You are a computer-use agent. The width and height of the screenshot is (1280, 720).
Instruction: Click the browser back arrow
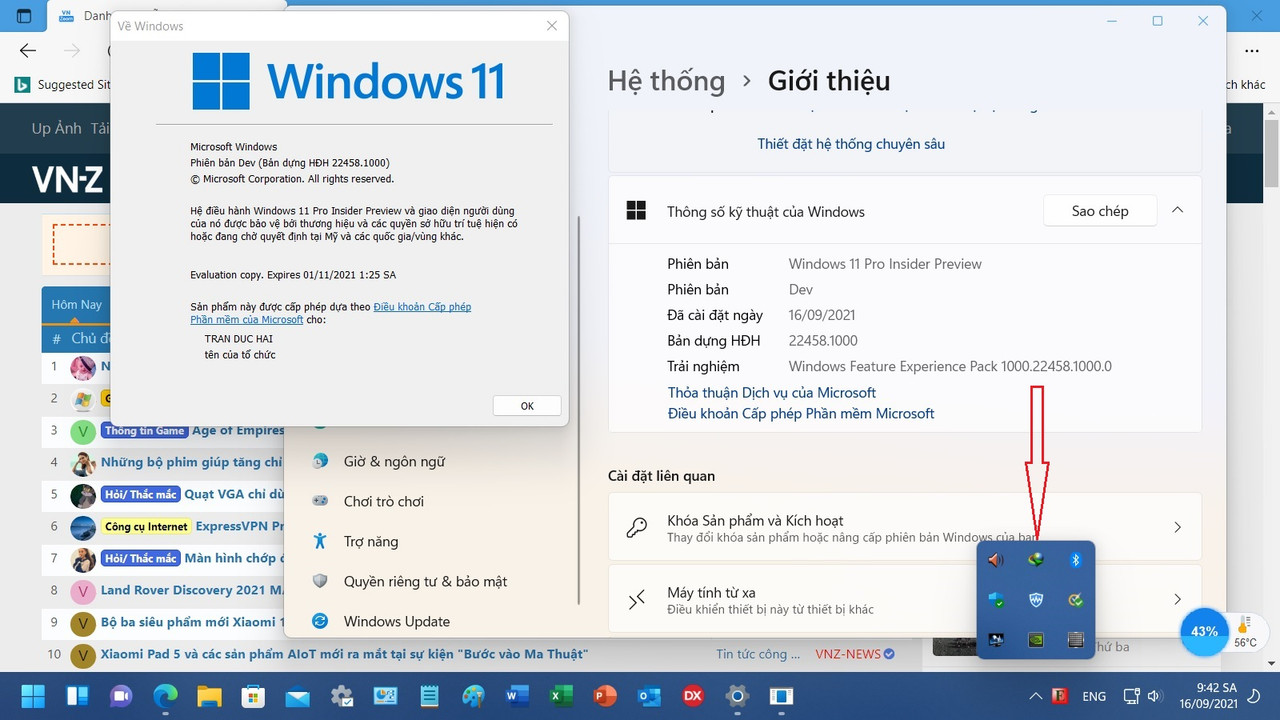pyautogui.click(x=28, y=50)
